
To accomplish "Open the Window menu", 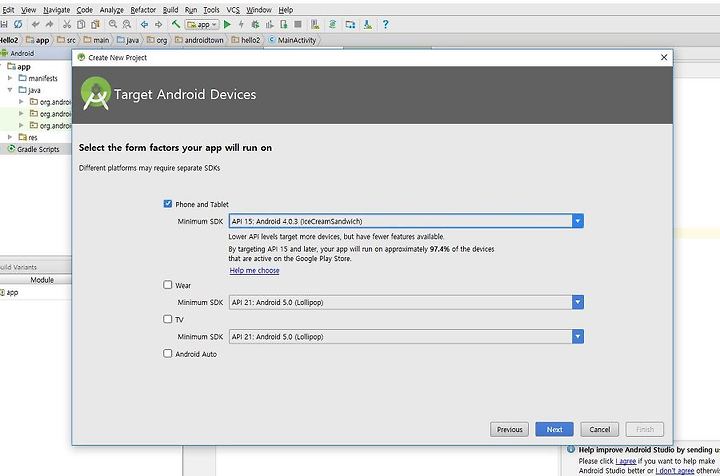I will (x=259, y=10).
